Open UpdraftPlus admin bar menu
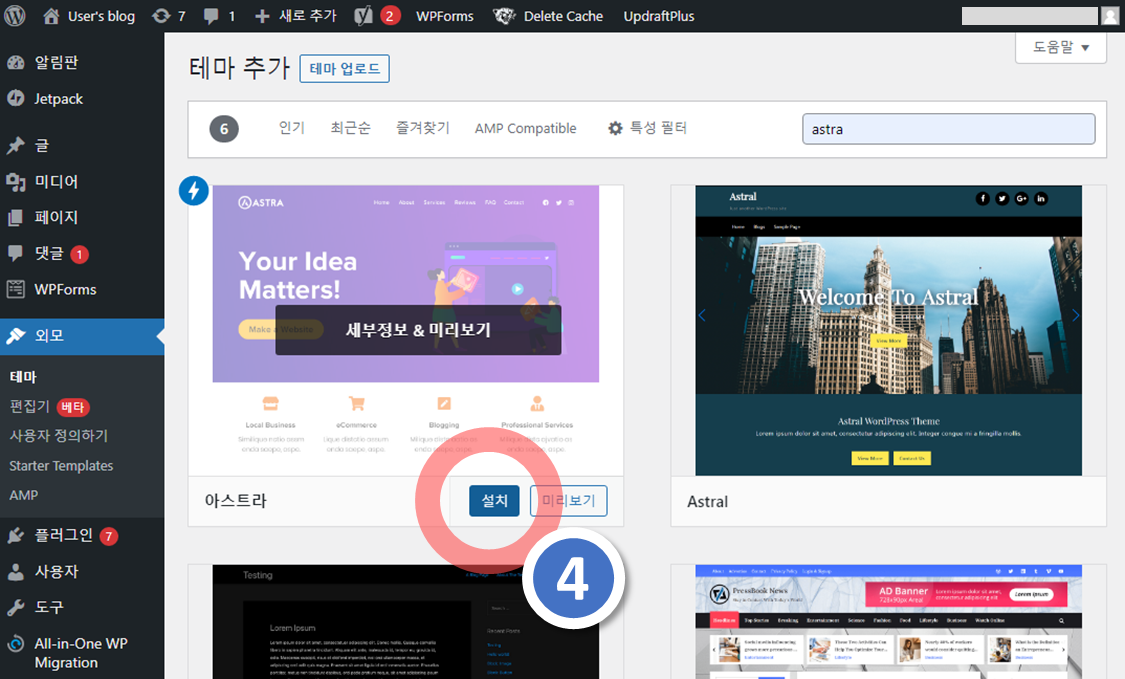Screen dimensions: 1125x679 click(x=659, y=16)
